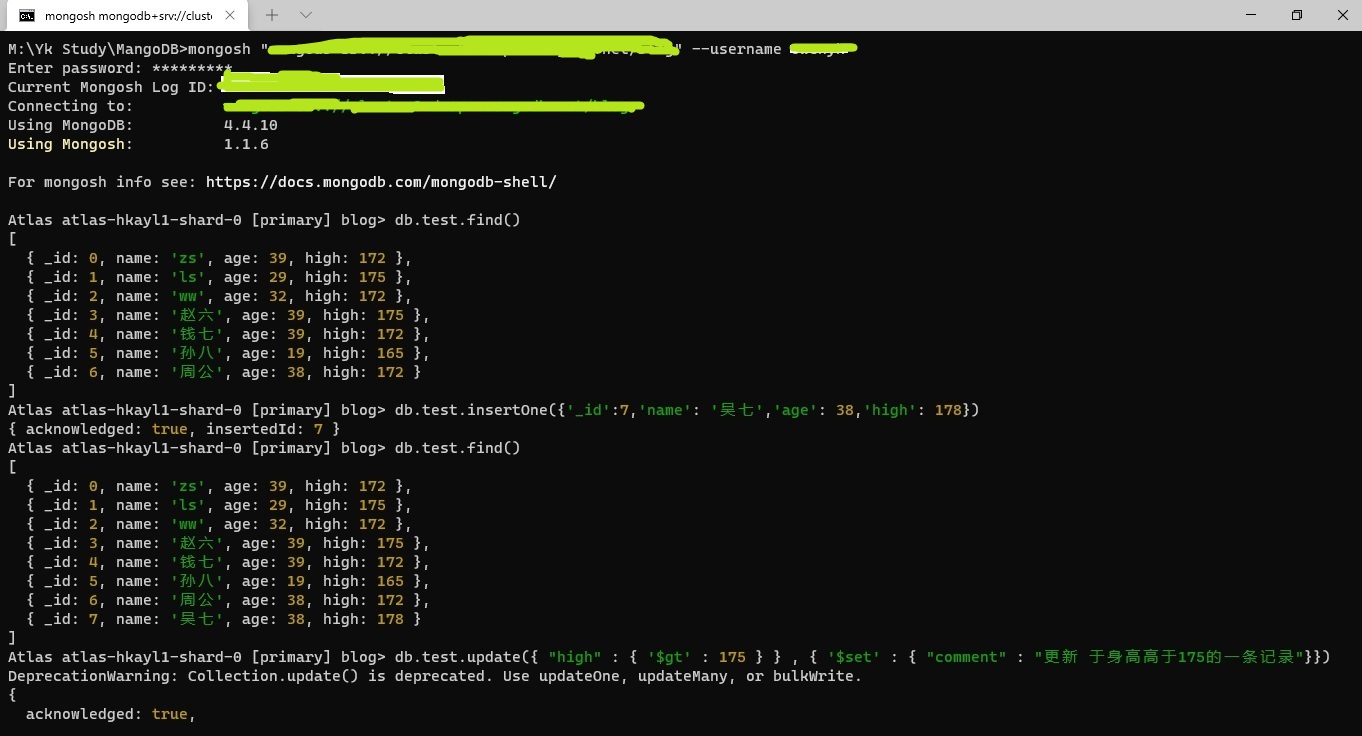Click the 'Enter password: *********' line

120,68
